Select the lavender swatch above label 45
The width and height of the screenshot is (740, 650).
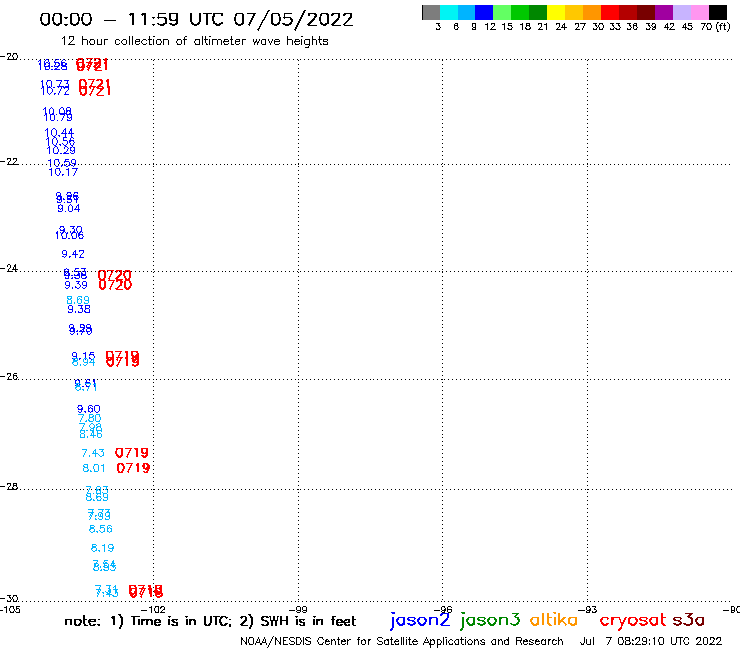pyautogui.click(x=681, y=12)
